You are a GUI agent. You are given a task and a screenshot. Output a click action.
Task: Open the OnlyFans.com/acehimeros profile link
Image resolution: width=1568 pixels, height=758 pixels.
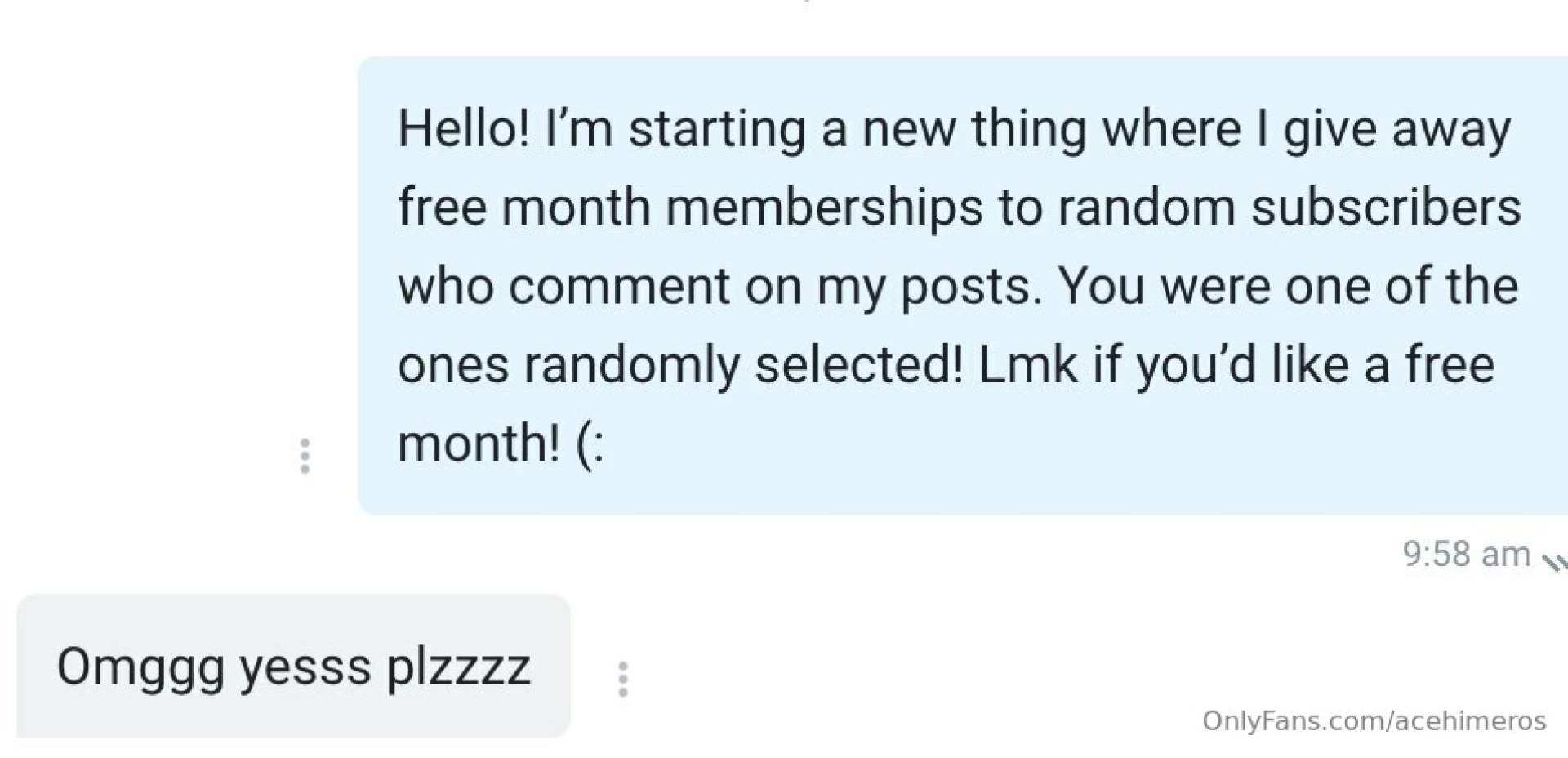click(1374, 721)
